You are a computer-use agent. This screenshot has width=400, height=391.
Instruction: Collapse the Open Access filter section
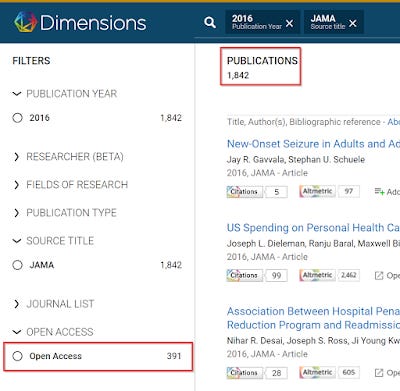(17, 332)
